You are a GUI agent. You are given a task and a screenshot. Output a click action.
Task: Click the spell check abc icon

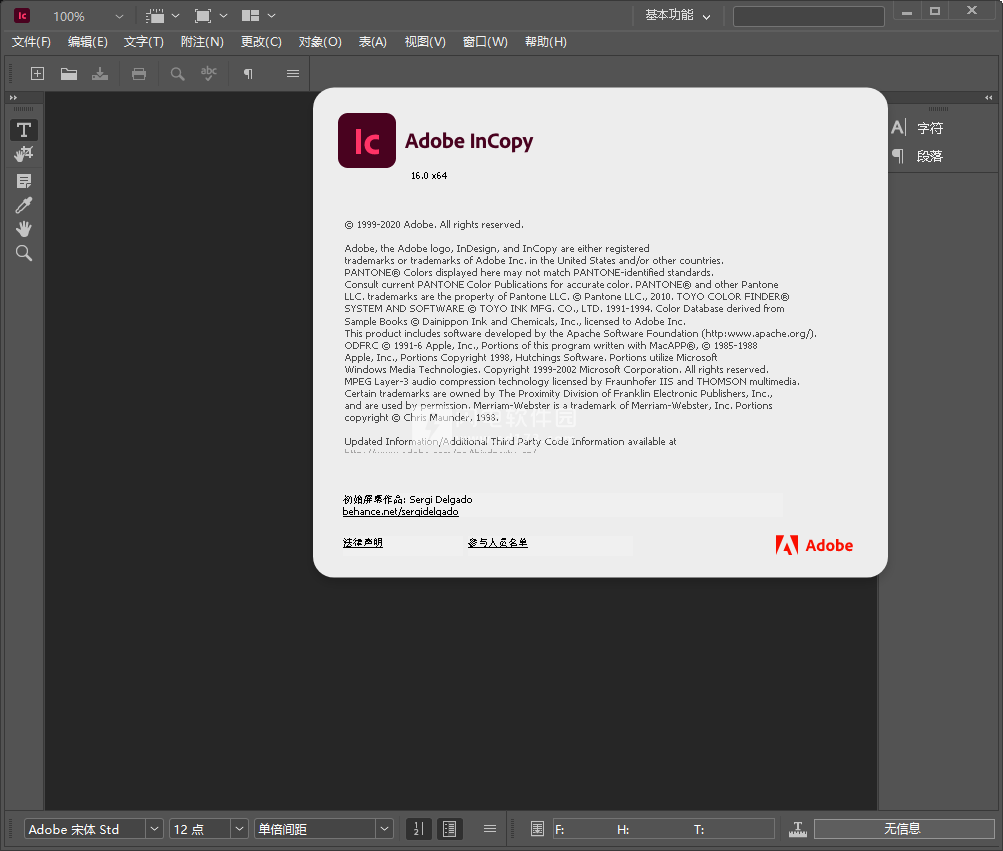(x=209, y=73)
